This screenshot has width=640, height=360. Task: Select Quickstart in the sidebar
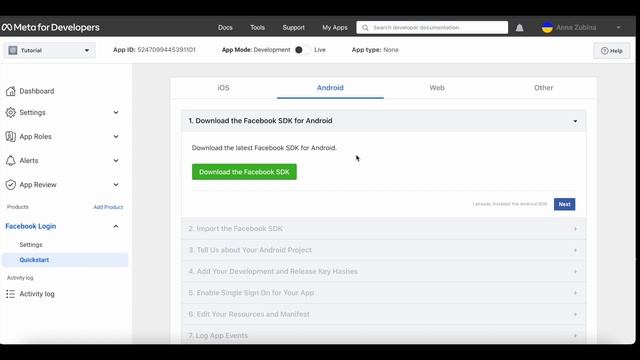[65, 260]
